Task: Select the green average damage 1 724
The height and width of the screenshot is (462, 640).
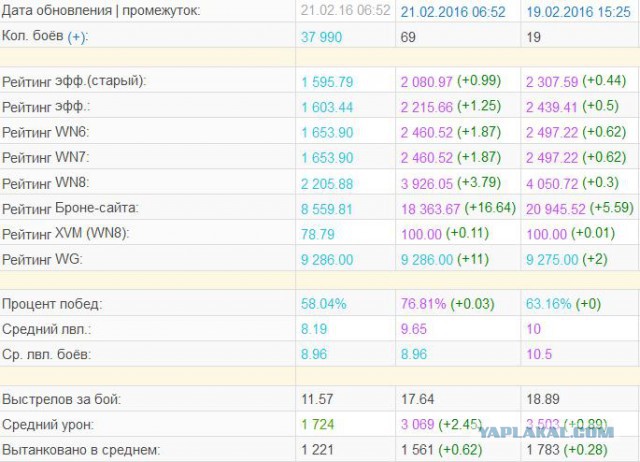Action: [x=318, y=425]
